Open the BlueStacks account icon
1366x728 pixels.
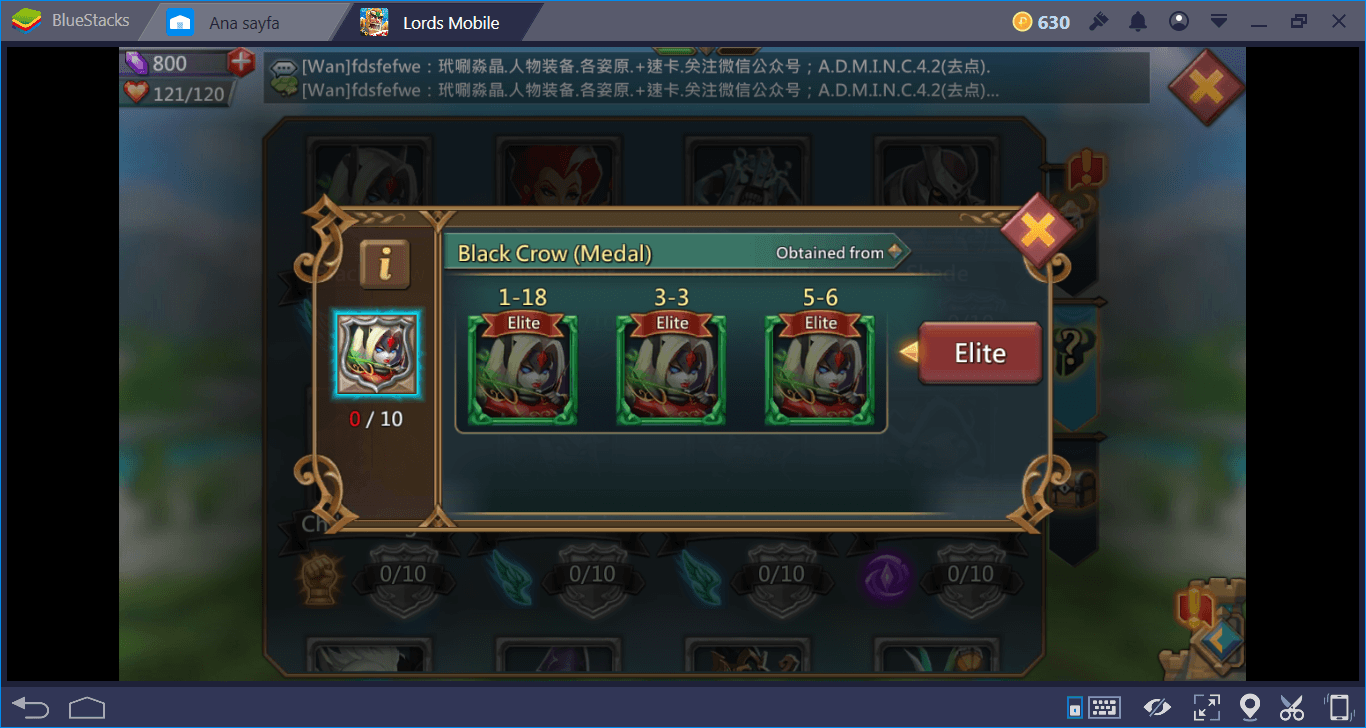click(x=1179, y=22)
